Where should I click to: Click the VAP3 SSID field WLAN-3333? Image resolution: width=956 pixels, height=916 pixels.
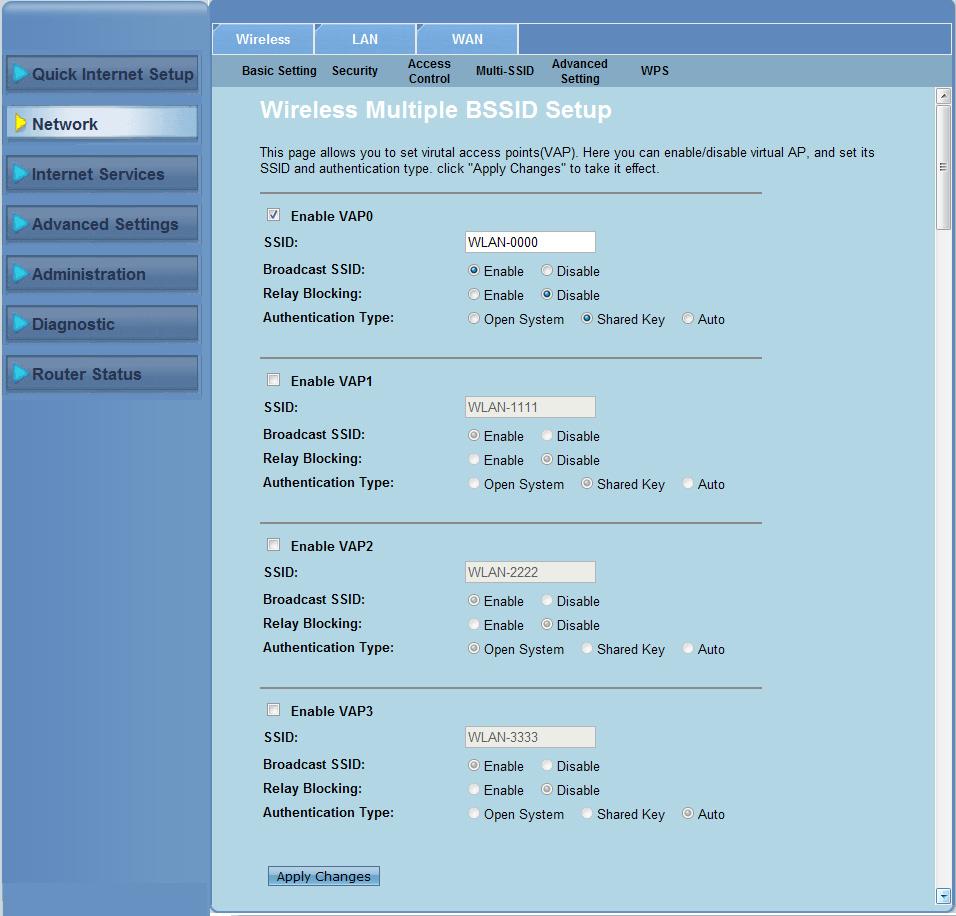click(x=530, y=737)
